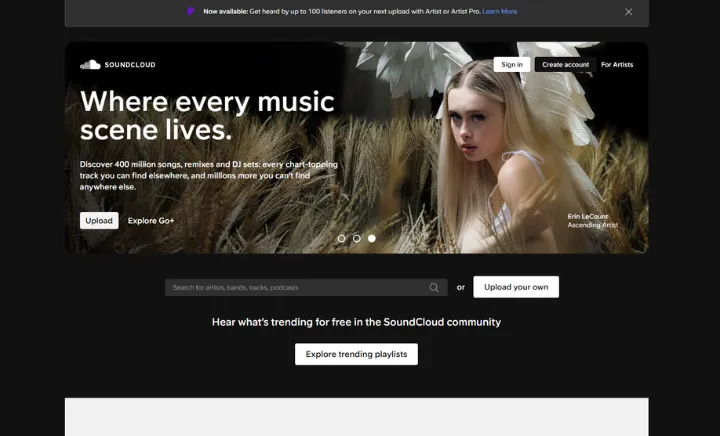Click the SoundCloud cloud logo

pyautogui.click(x=90, y=65)
